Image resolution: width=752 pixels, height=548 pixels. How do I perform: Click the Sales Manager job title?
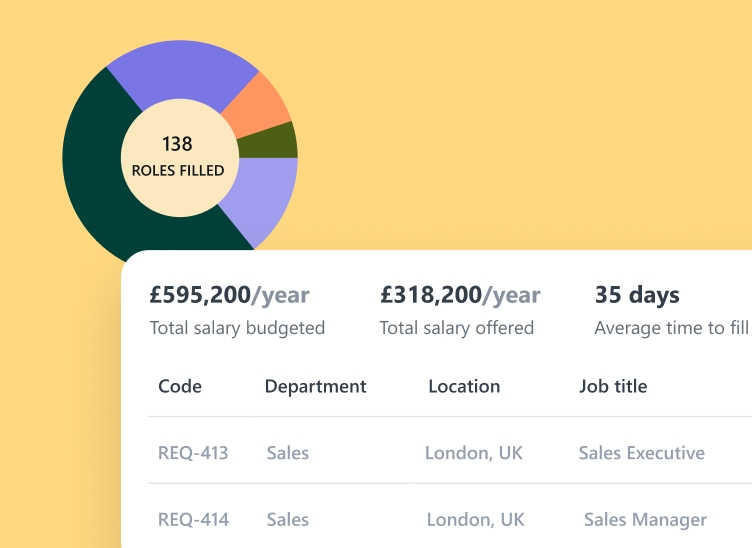pos(645,520)
